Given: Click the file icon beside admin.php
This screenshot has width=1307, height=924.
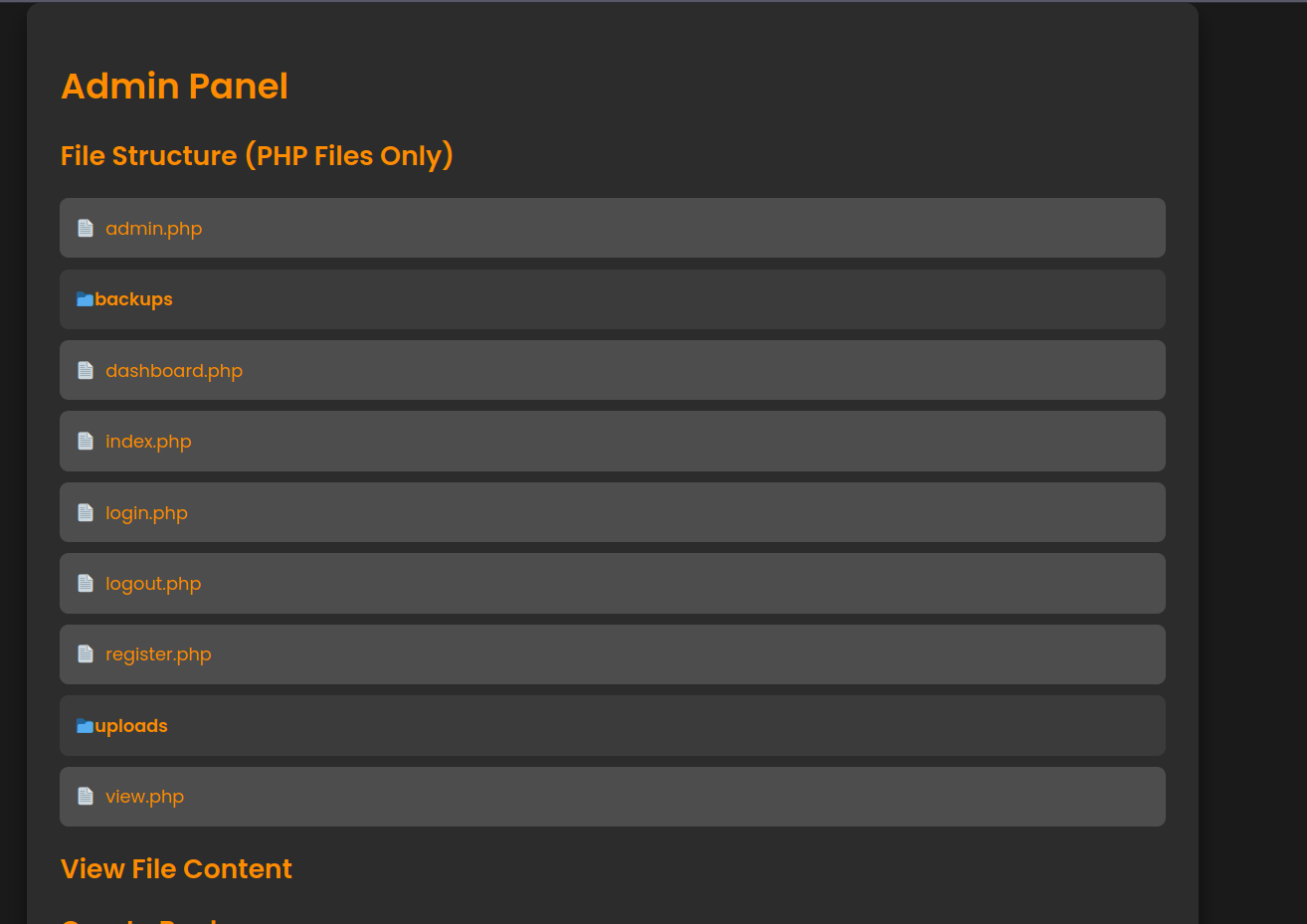Looking at the screenshot, I should (86, 229).
